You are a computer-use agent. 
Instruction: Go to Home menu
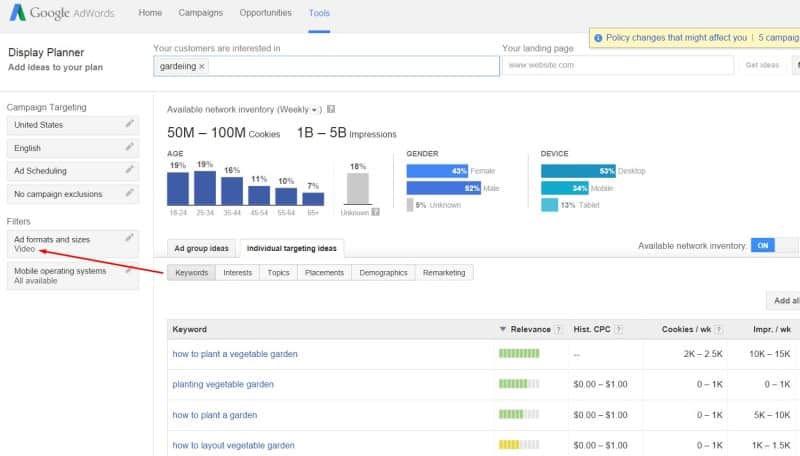[x=150, y=13]
